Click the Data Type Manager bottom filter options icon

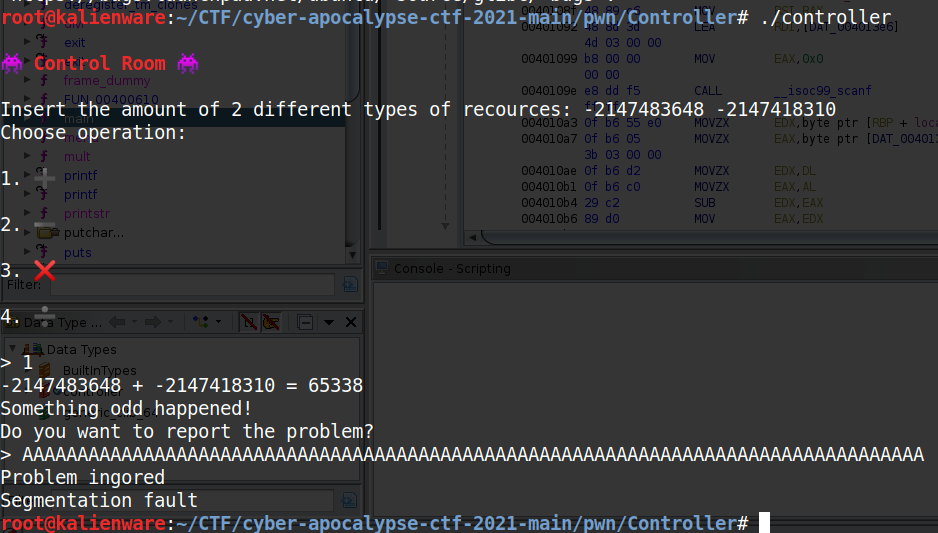pos(350,501)
